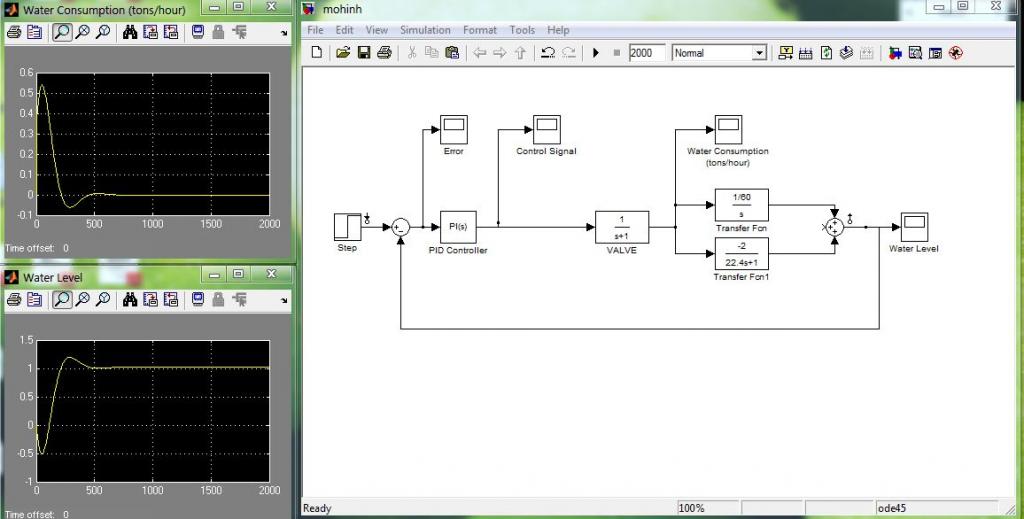Select the PID Controller block
The width and height of the screenshot is (1024, 519).
(458, 227)
